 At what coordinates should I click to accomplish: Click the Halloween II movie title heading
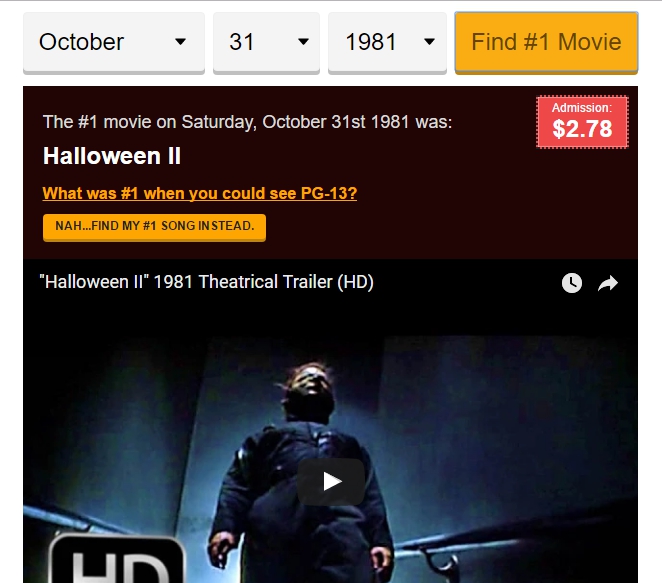point(112,156)
